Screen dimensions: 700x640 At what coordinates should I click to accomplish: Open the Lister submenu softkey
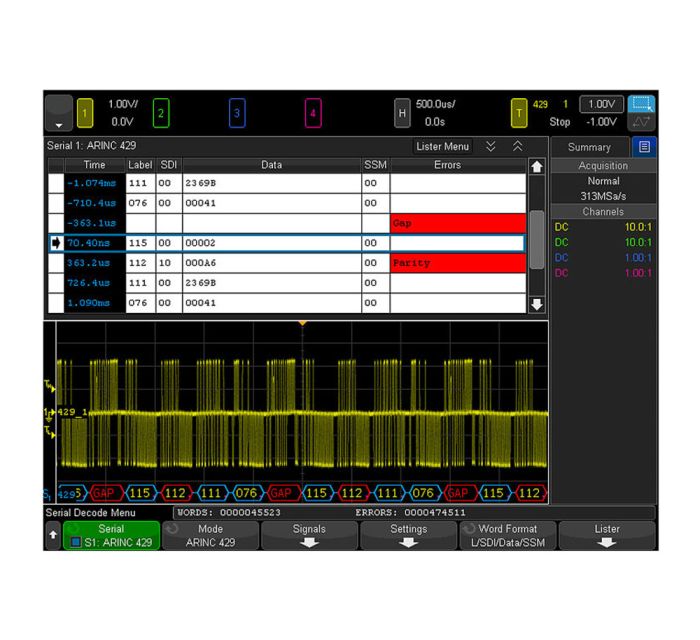click(x=607, y=536)
